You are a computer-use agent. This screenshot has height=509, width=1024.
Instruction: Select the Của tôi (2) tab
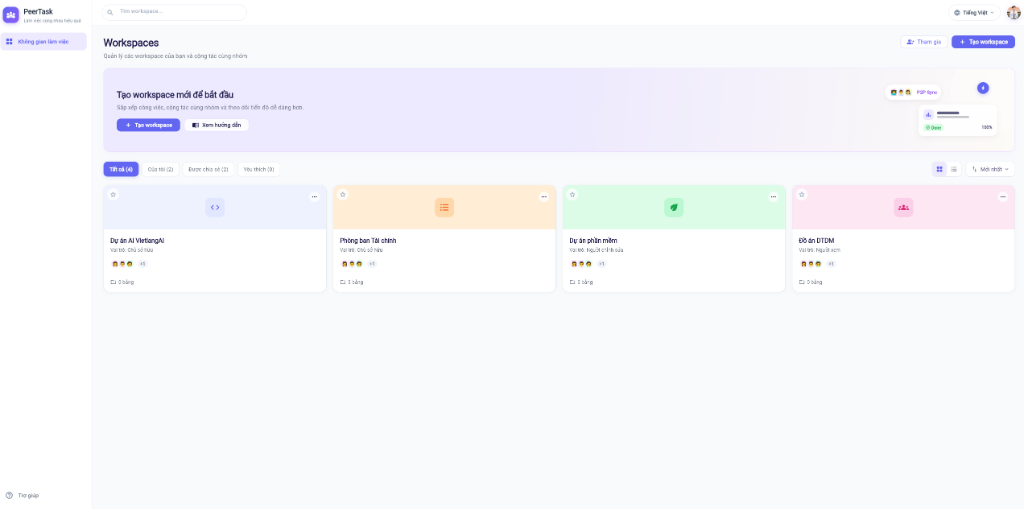[160, 169]
